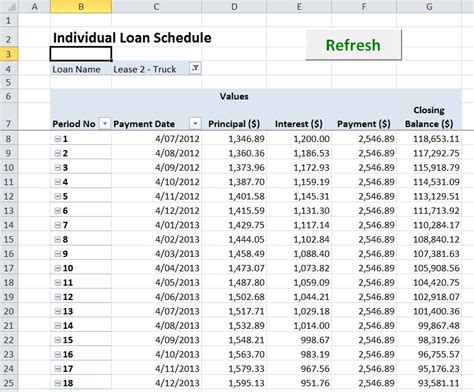Select closing balance 95,176.23
This screenshot has height=392, width=474.
click(429, 369)
